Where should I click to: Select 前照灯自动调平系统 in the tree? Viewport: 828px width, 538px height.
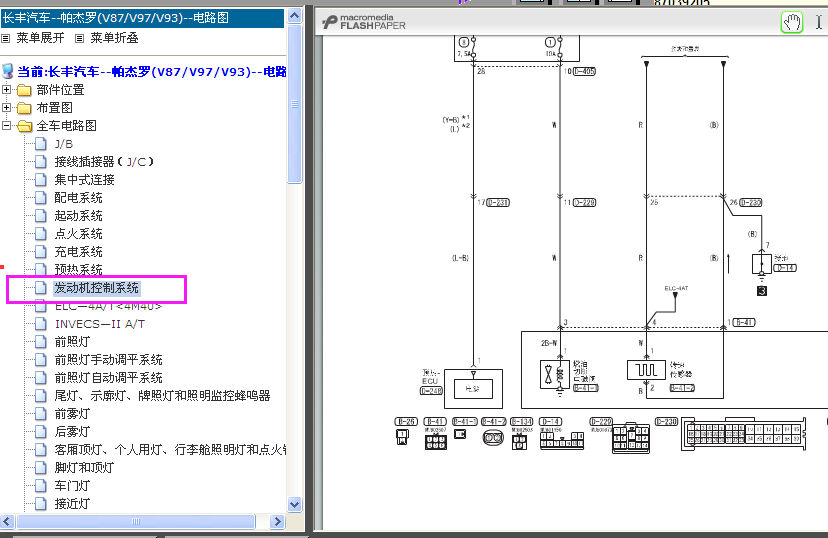tap(108, 378)
